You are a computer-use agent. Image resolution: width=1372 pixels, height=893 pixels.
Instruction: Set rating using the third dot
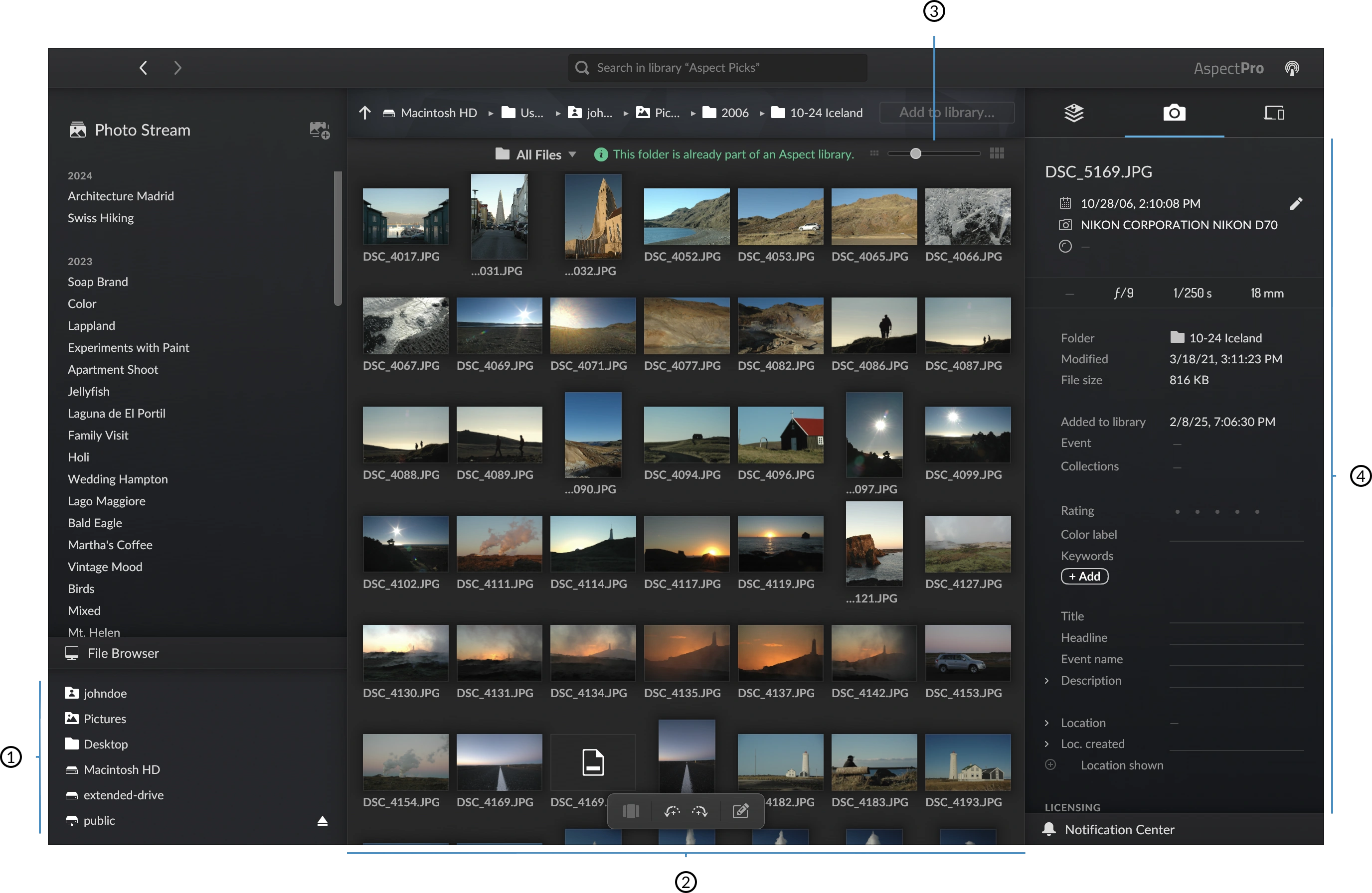click(x=1217, y=511)
